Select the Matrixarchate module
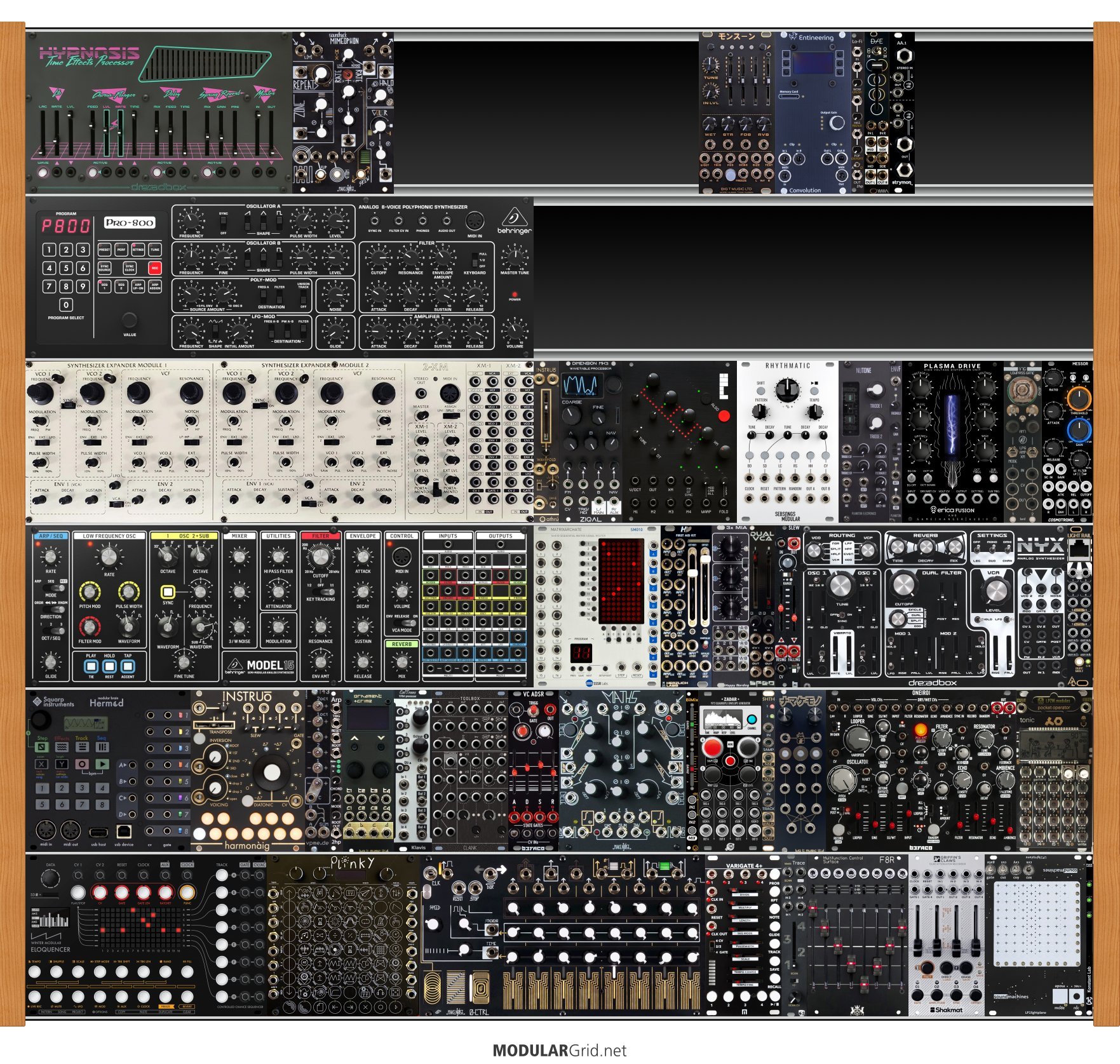 click(x=597, y=607)
